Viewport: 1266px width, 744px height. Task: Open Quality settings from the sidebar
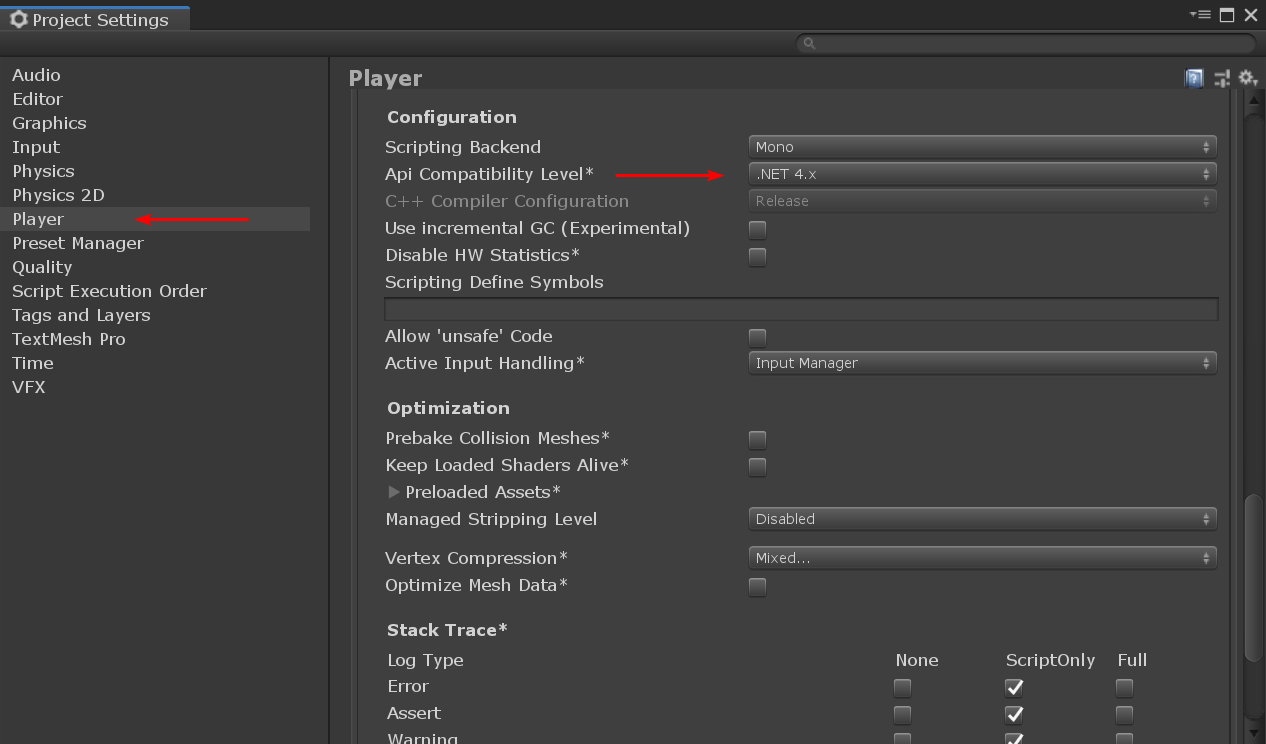[x=42, y=267]
